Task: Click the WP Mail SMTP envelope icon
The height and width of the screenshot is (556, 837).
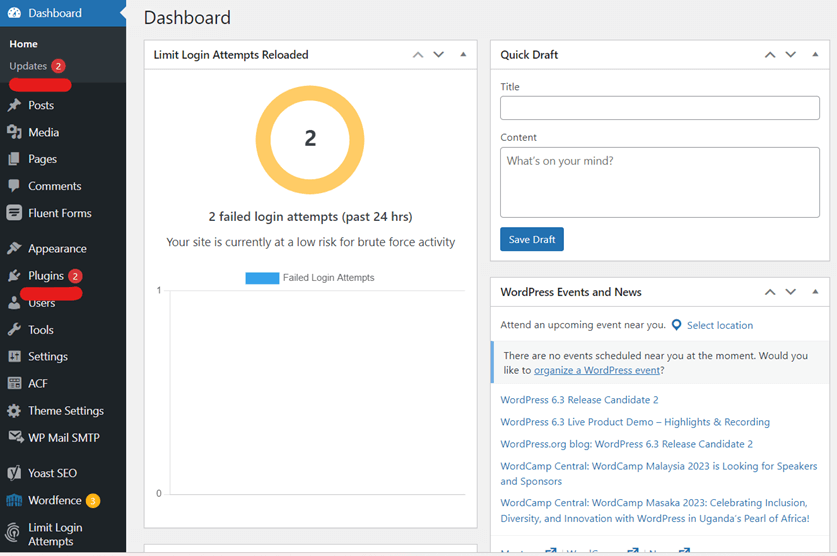Action: click(x=14, y=438)
